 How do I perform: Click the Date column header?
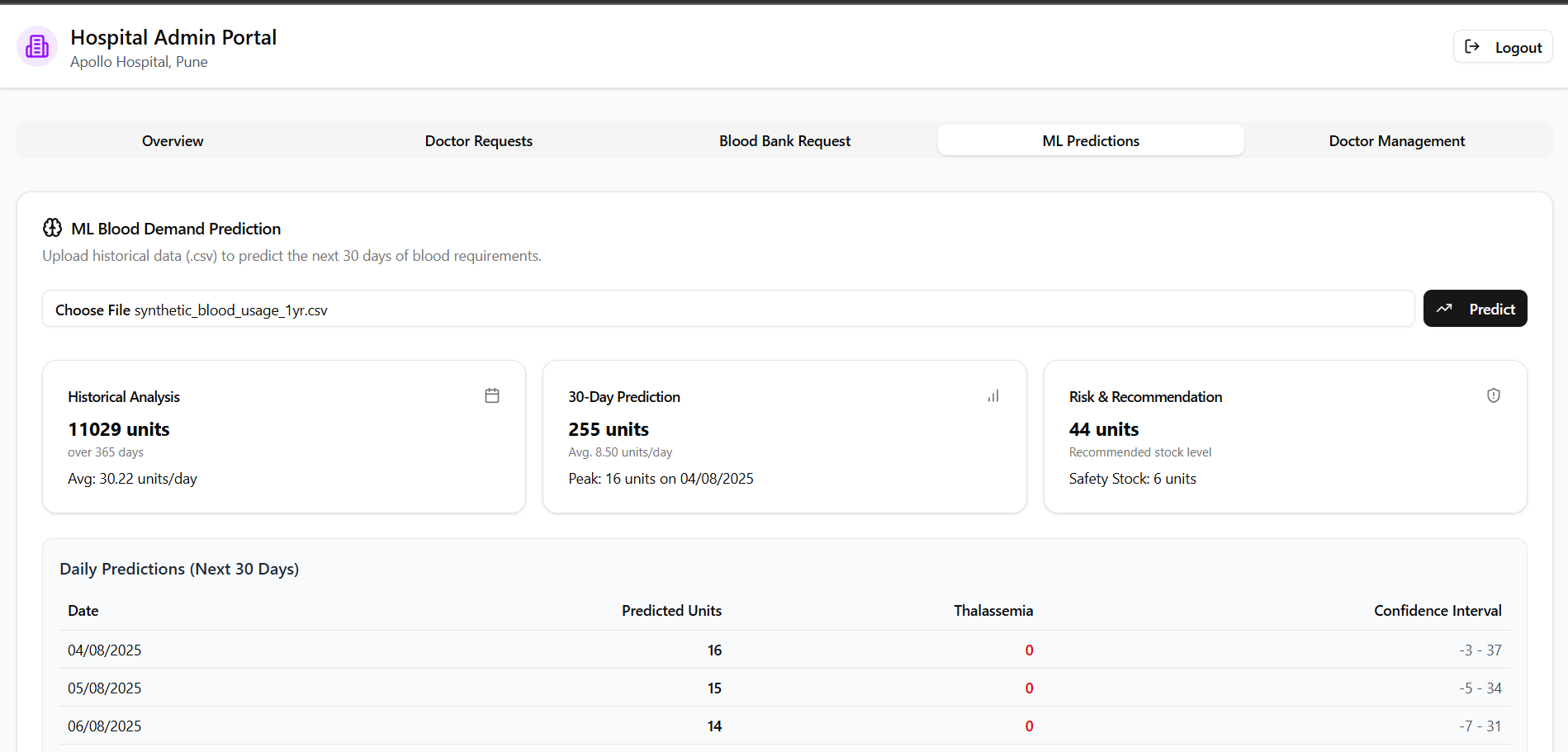83,611
